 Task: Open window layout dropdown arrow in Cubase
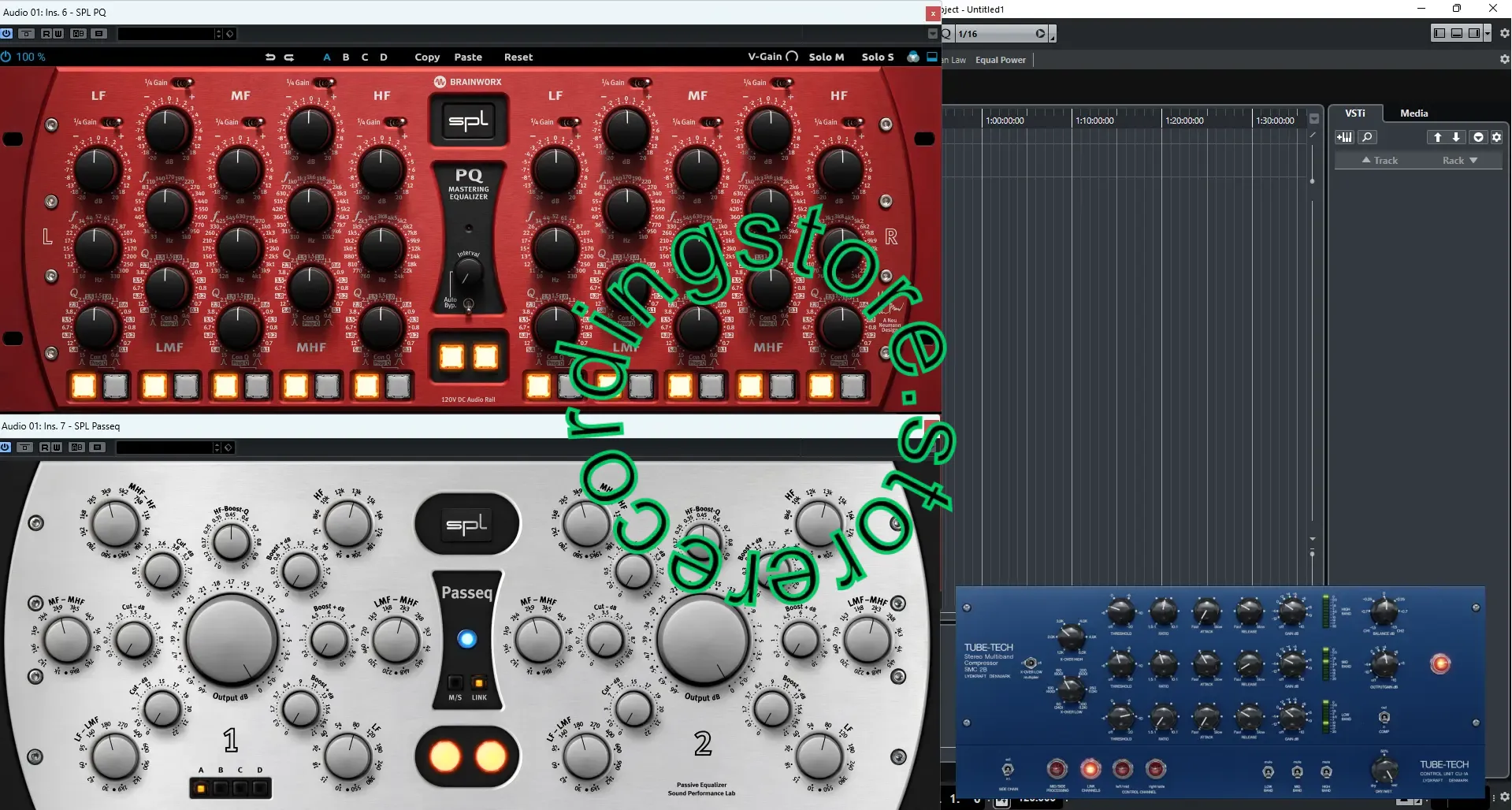[x=1487, y=33]
